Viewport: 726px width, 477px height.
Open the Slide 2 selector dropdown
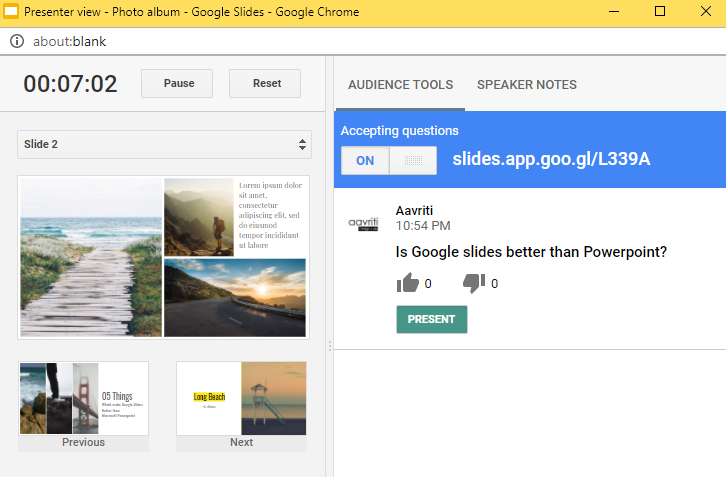[x=164, y=144]
